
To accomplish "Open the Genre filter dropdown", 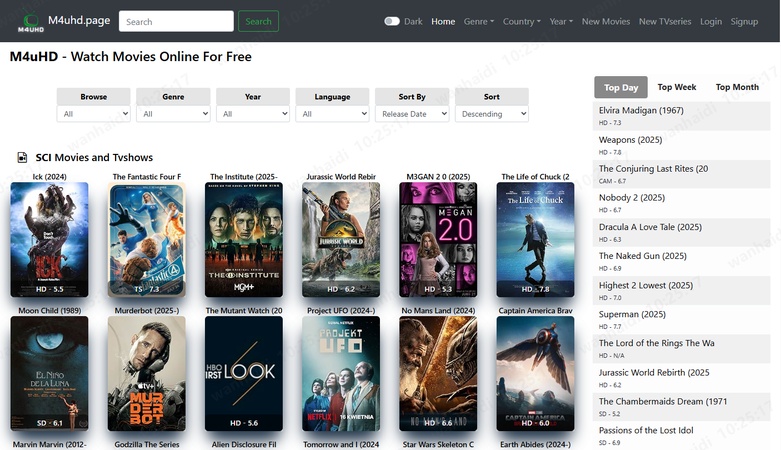I will pyautogui.click(x=173, y=114).
